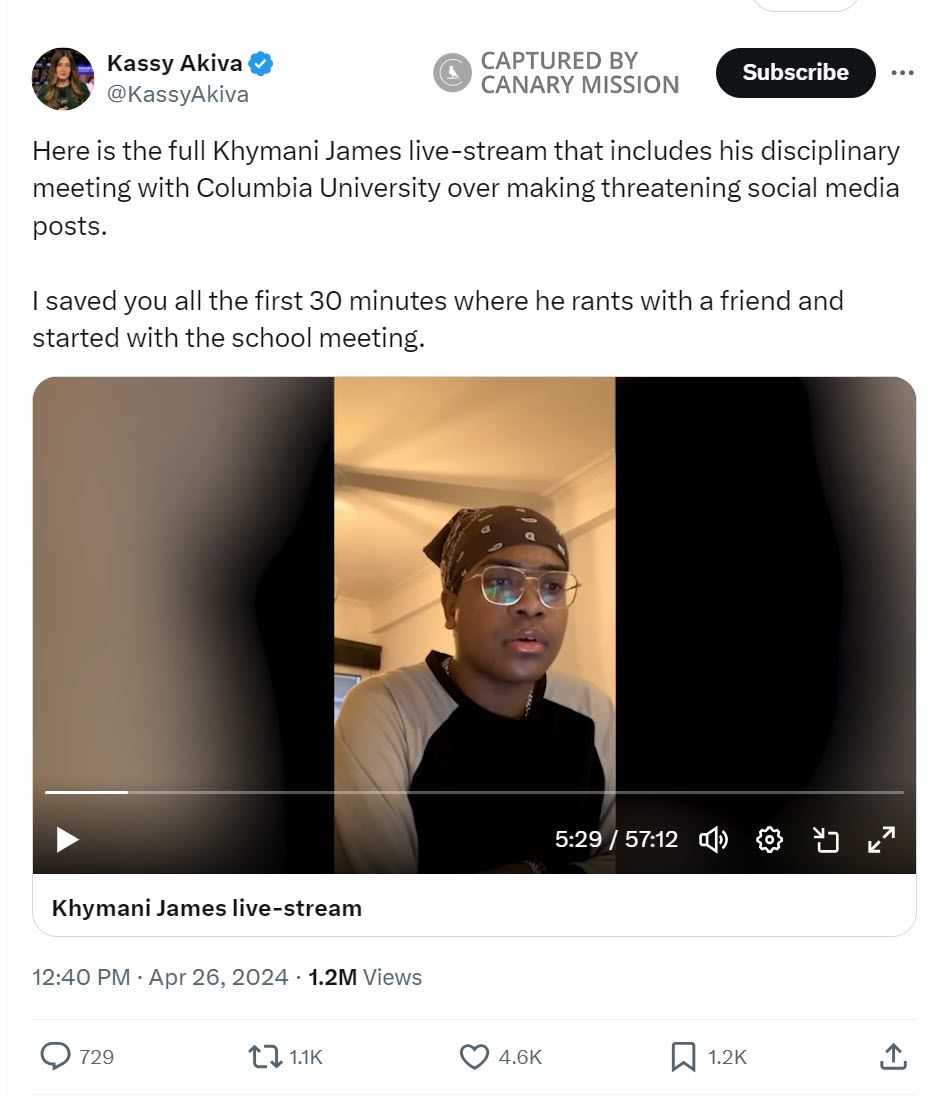
Task: Open the @KassyAkiva handle link
Action: pos(178,95)
